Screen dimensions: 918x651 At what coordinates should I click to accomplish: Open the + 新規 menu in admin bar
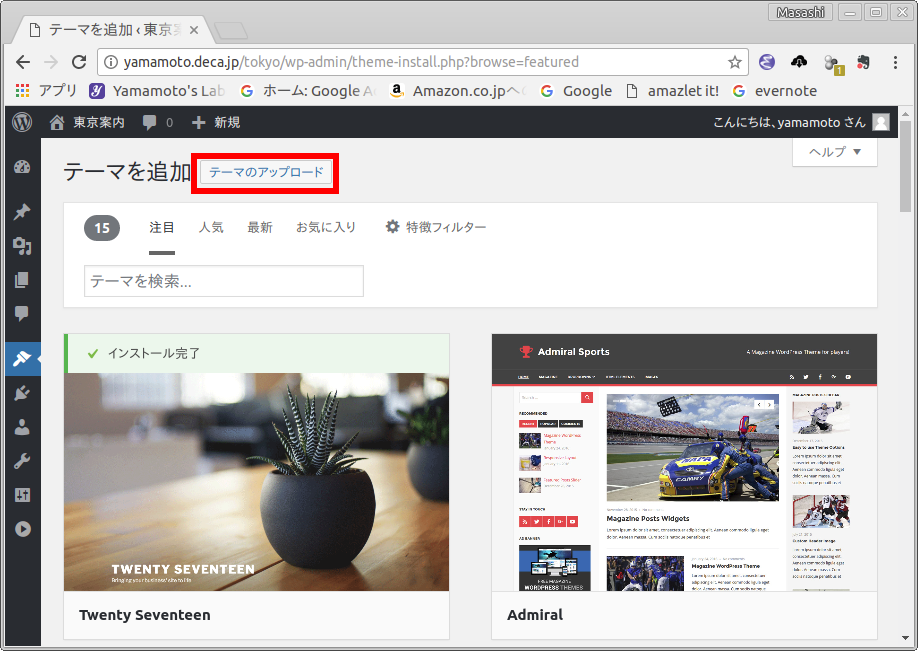216,122
